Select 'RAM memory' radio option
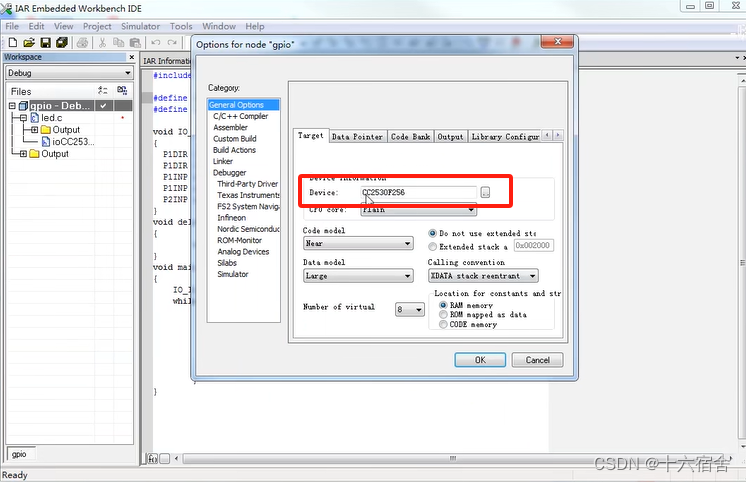The image size is (746, 482). click(443, 305)
